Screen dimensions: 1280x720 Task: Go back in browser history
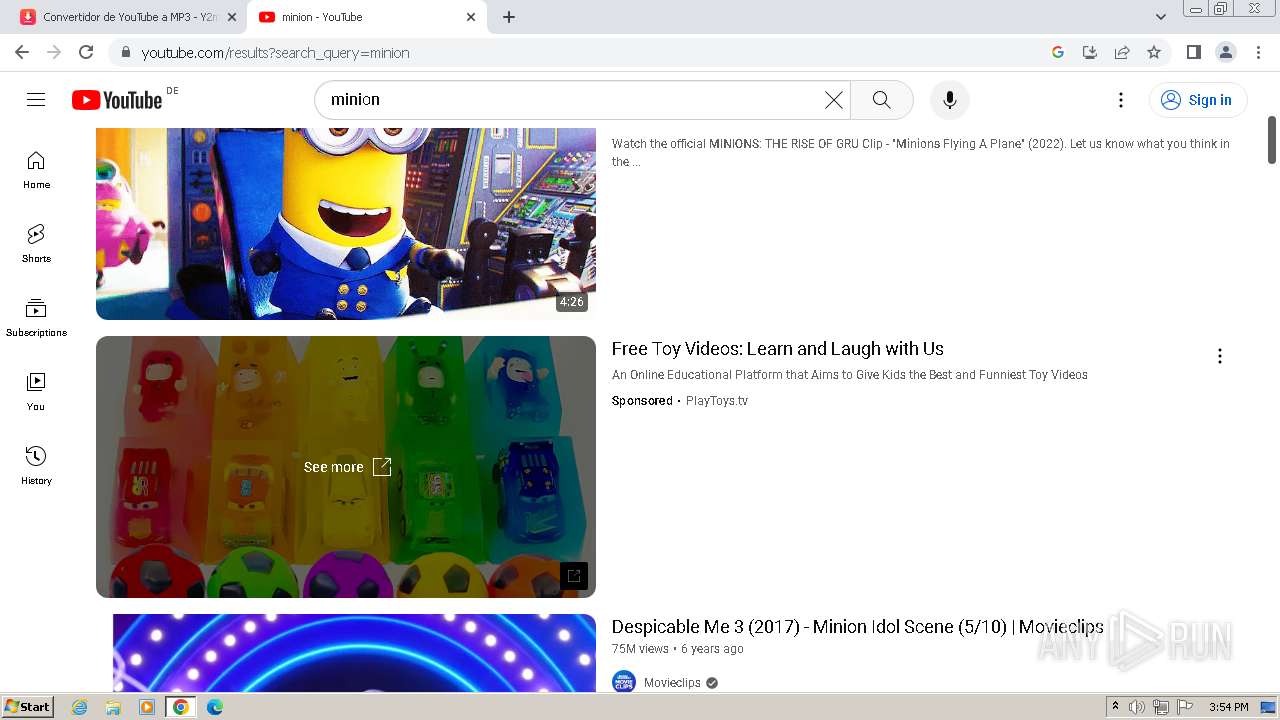pyautogui.click(x=22, y=52)
